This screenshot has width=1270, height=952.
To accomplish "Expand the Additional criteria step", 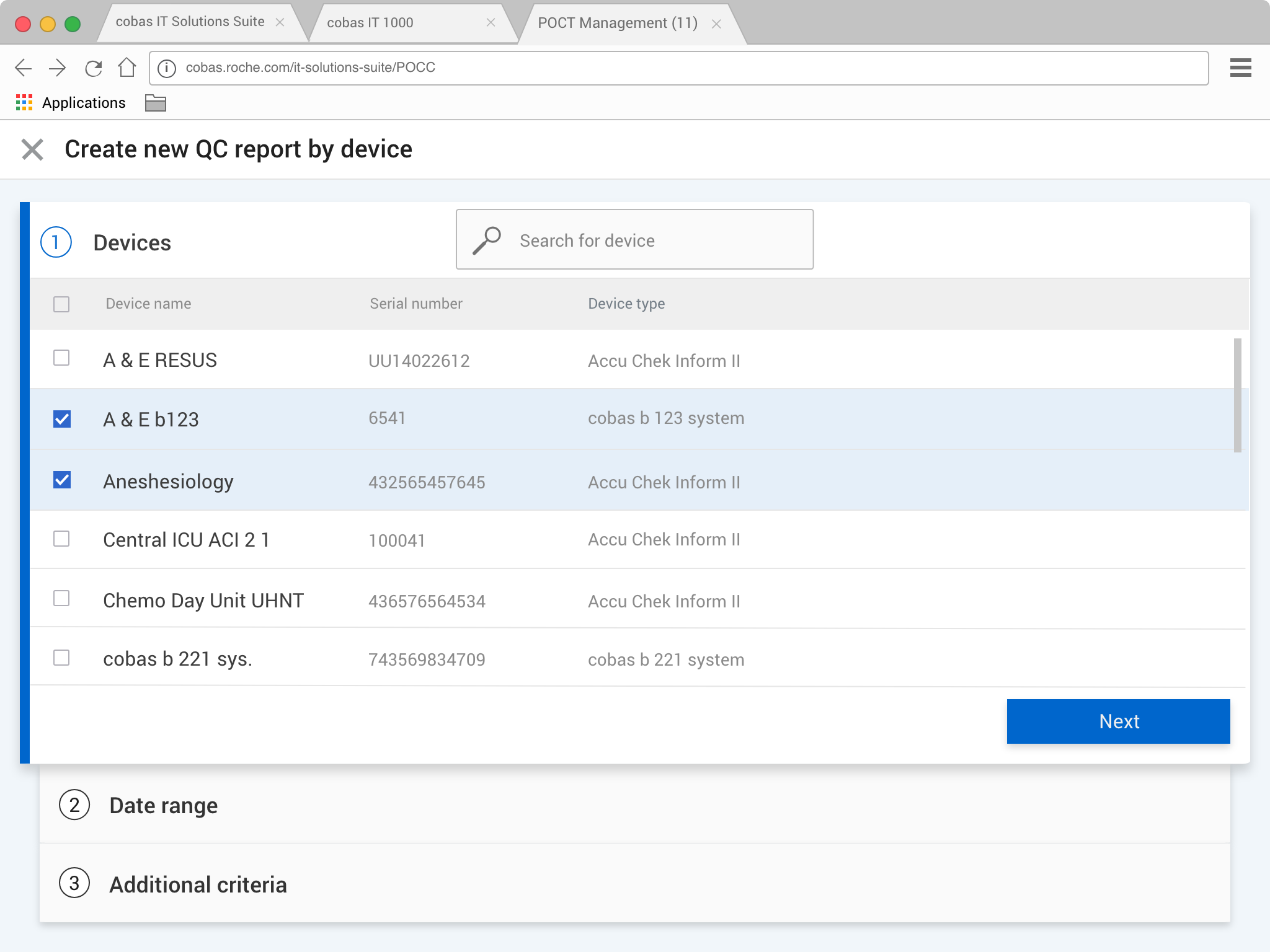I will tap(198, 884).
